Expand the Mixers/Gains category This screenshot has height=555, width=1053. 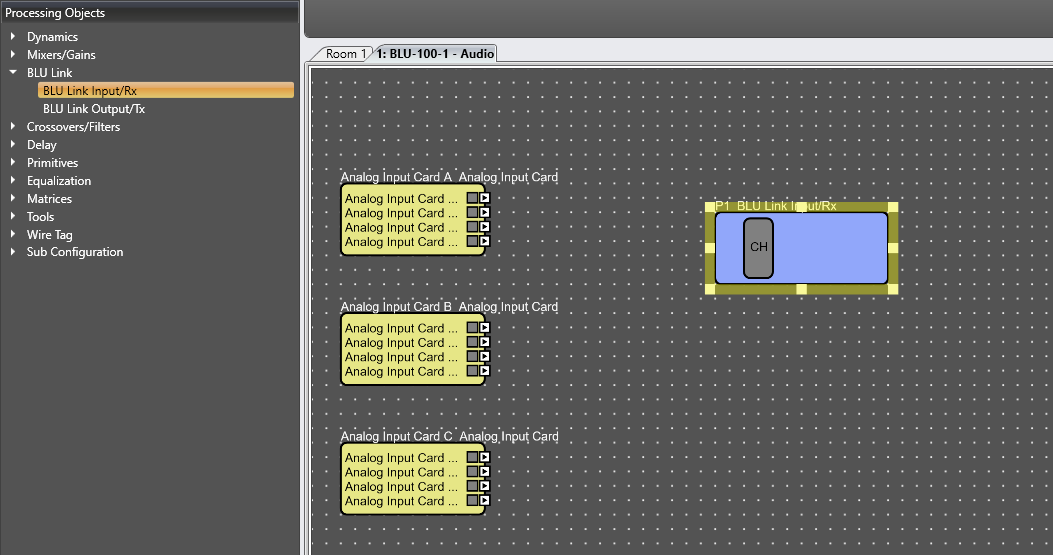pos(13,54)
